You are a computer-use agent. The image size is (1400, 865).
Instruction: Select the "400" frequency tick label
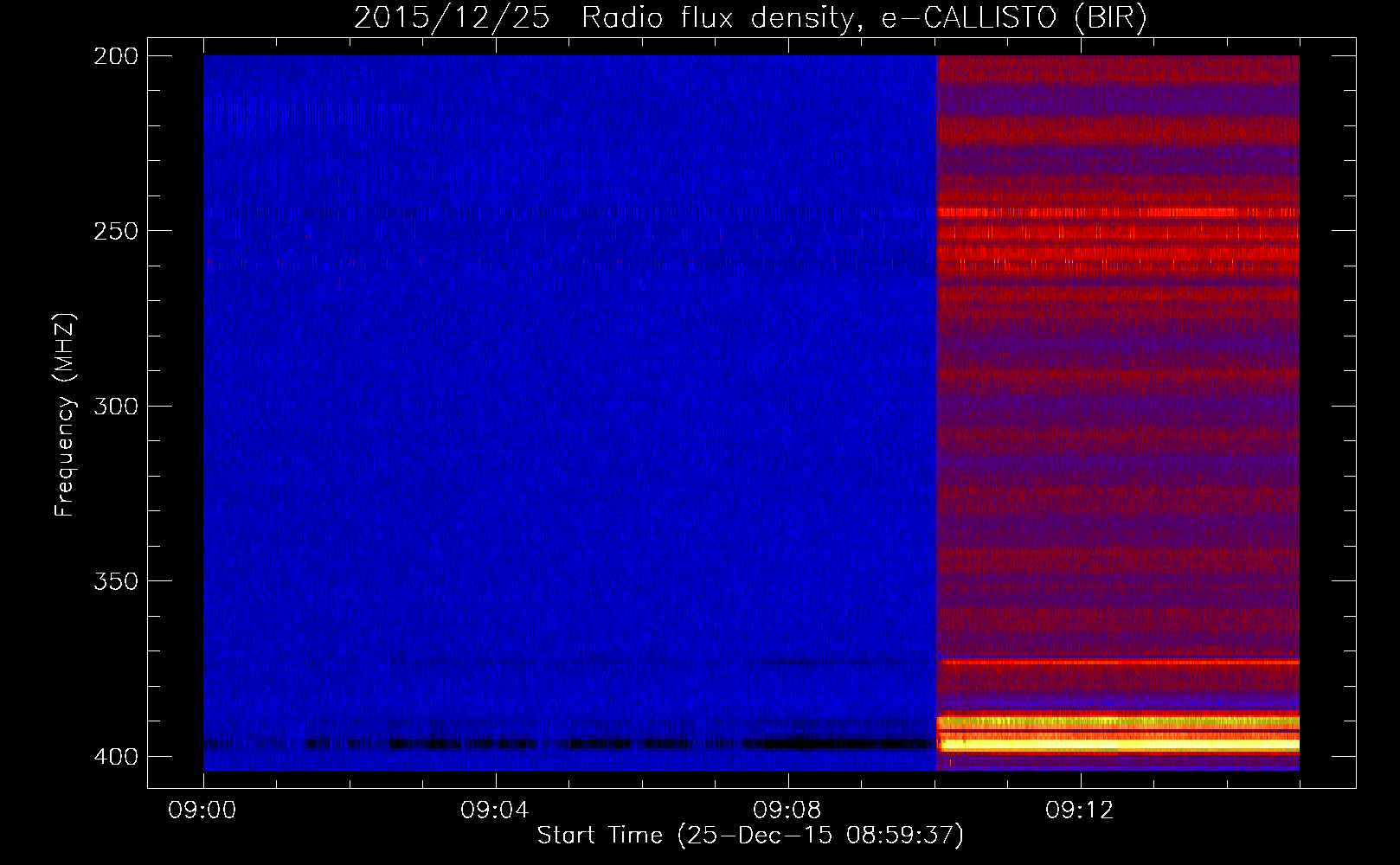116,756
